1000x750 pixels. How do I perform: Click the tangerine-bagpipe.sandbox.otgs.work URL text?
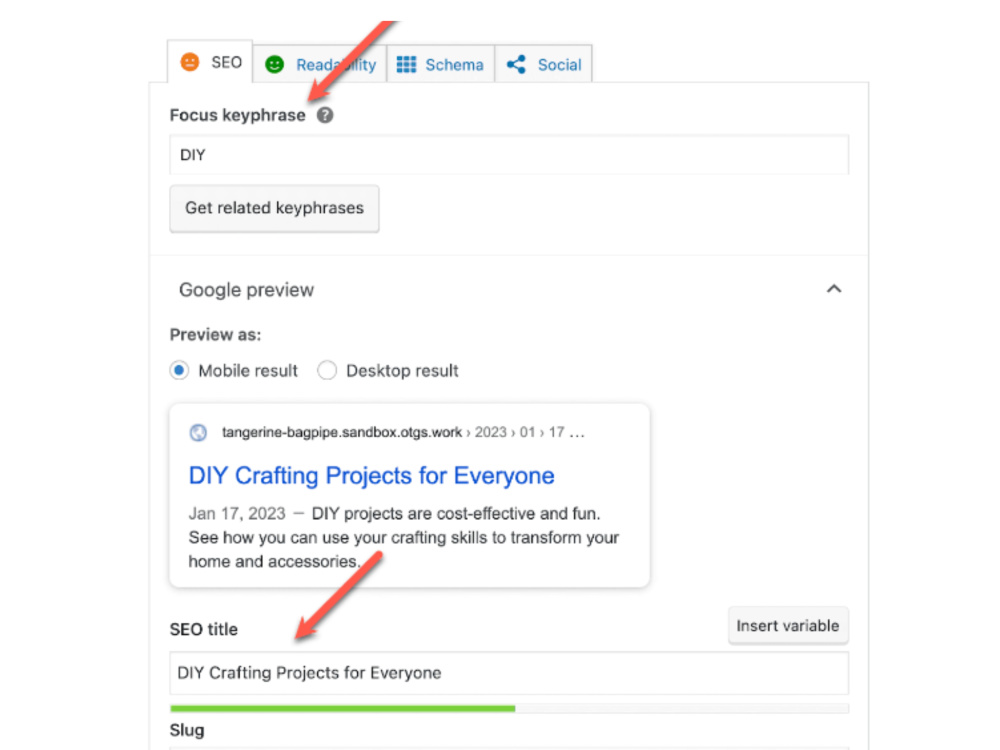[342, 432]
